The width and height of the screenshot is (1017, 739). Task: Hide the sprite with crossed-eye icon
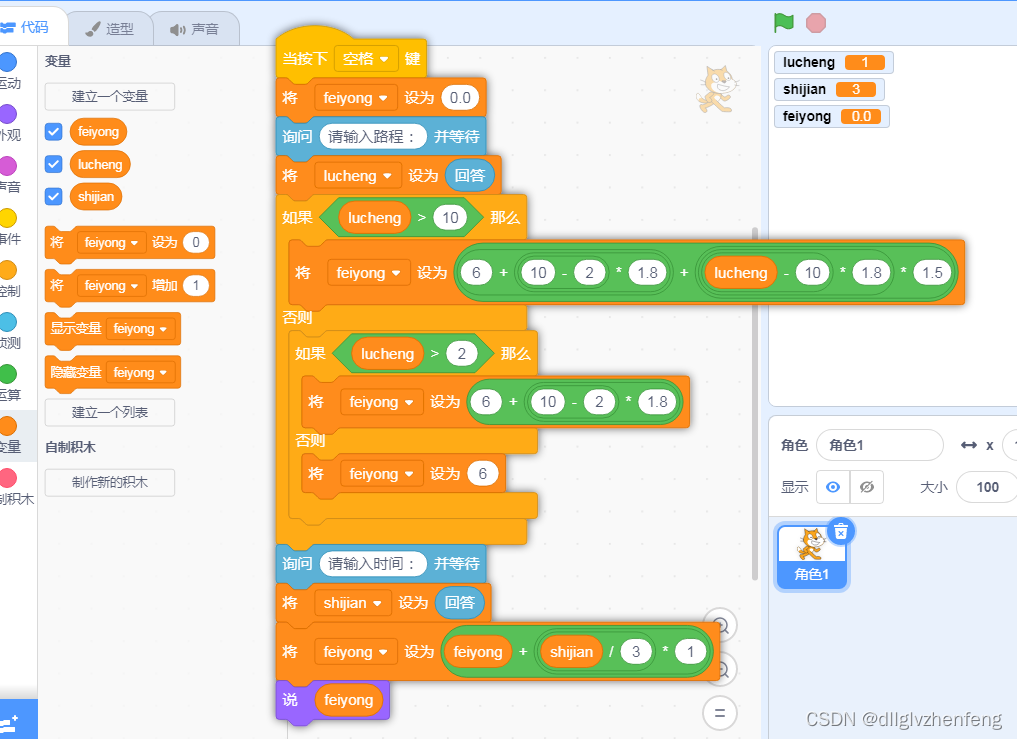[867, 487]
